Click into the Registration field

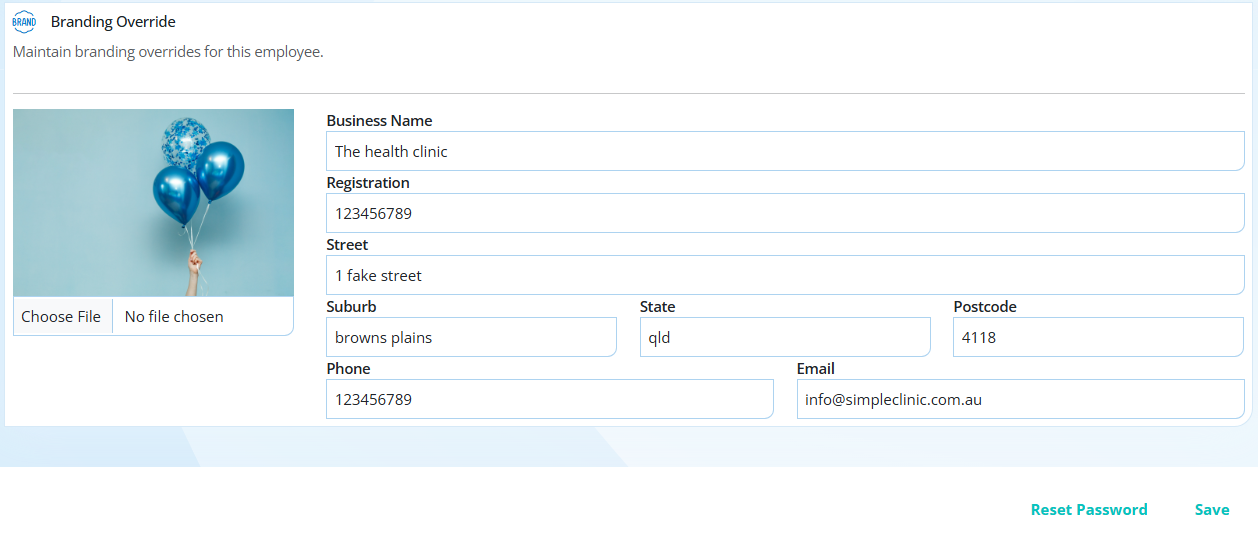click(785, 214)
